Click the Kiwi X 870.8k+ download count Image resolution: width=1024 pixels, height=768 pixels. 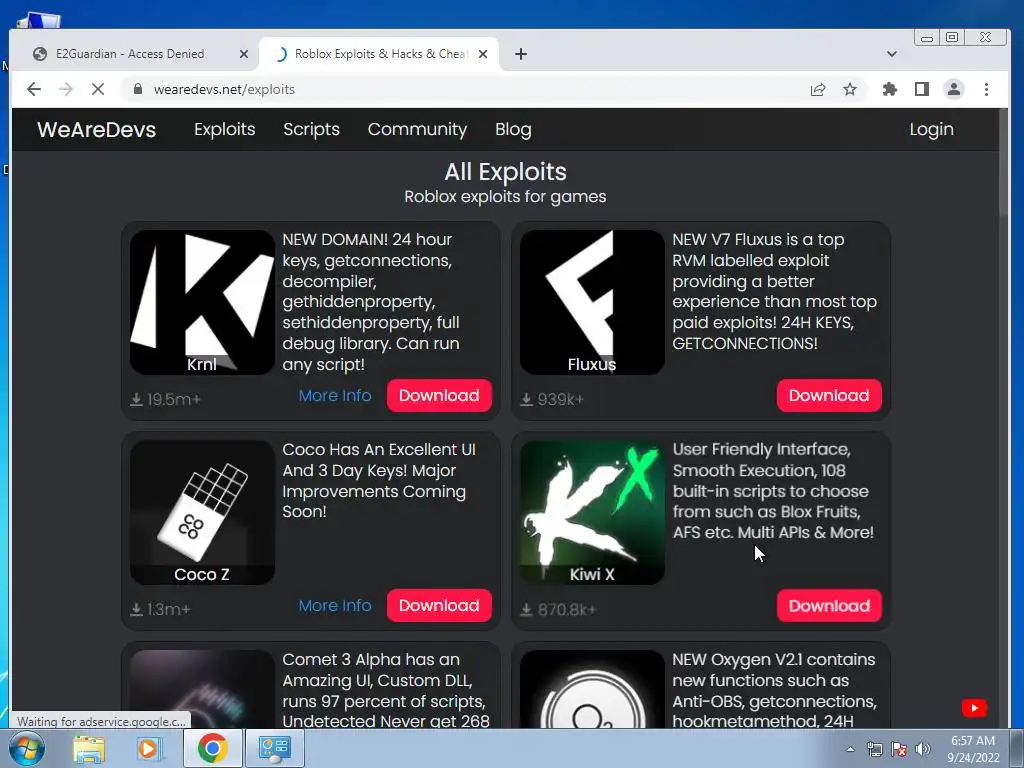pos(558,609)
